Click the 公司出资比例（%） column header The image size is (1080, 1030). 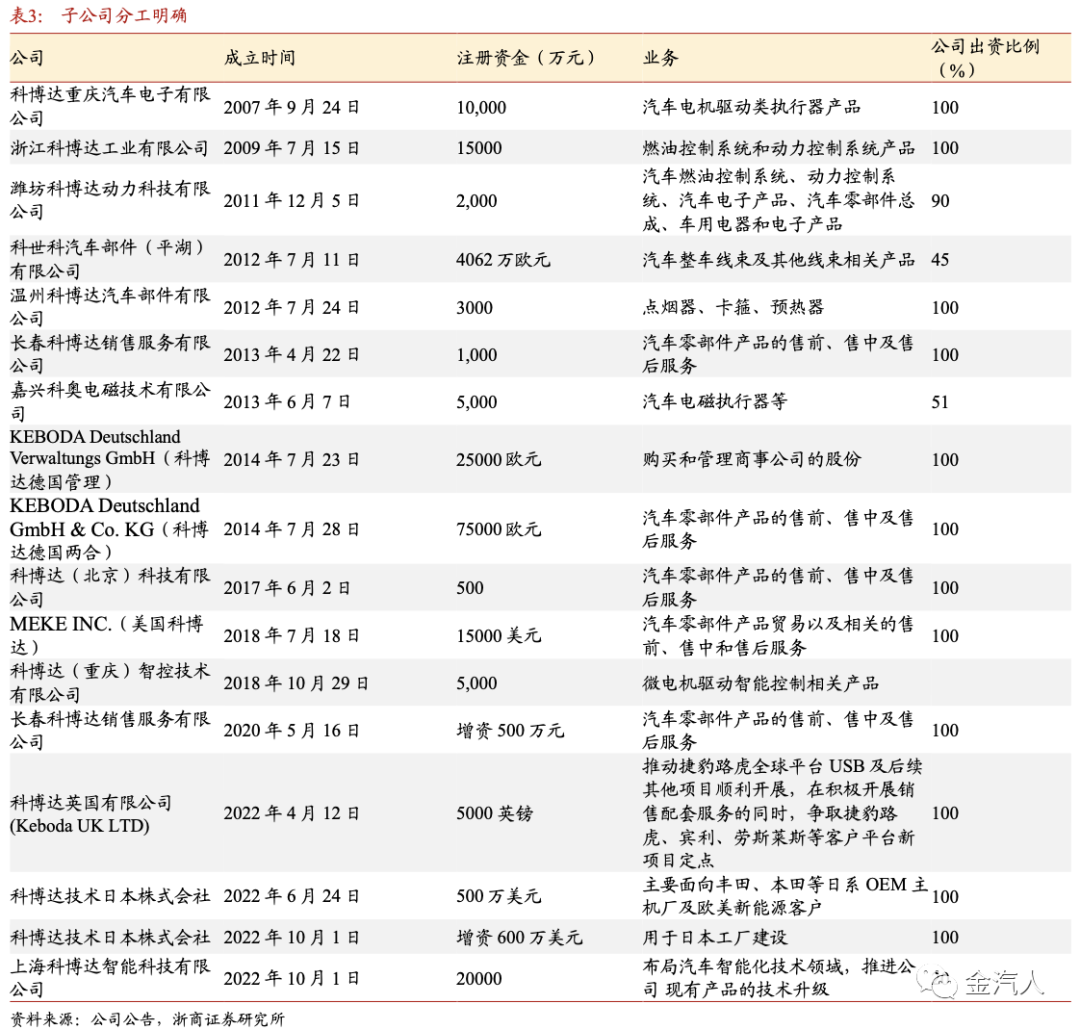985,58
